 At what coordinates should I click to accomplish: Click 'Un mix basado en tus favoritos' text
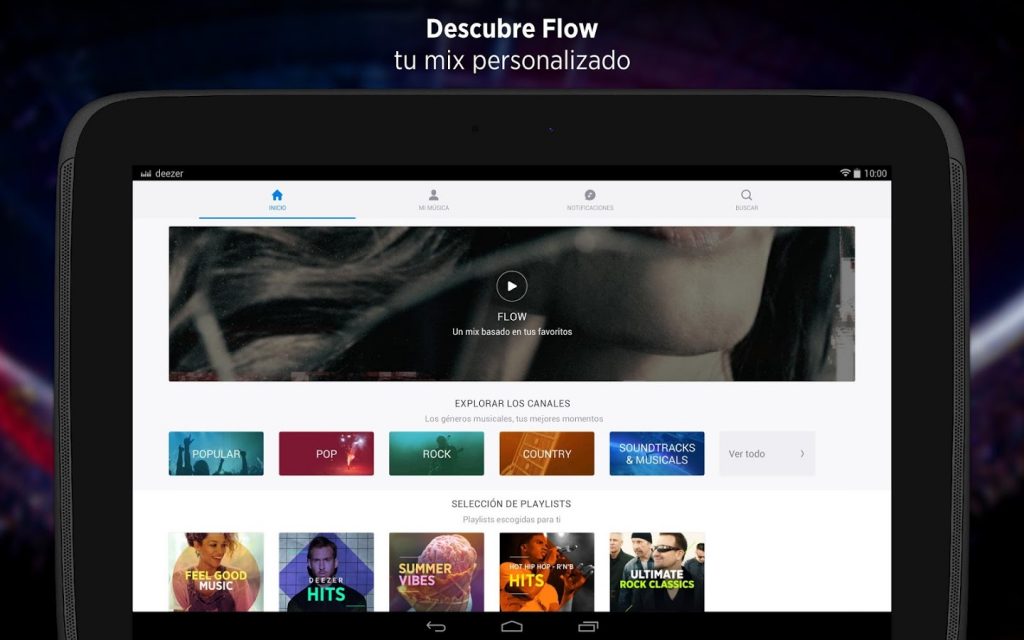pos(512,332)
